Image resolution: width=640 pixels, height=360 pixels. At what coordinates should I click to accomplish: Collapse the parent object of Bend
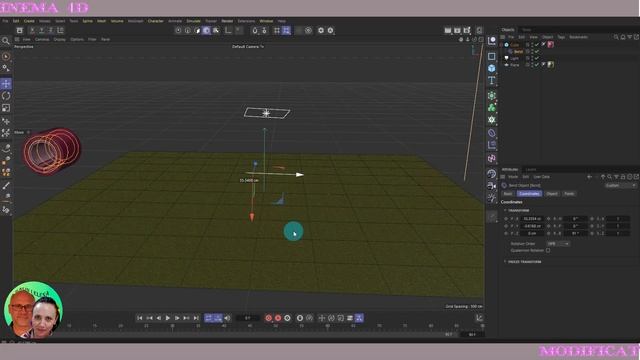502,45
